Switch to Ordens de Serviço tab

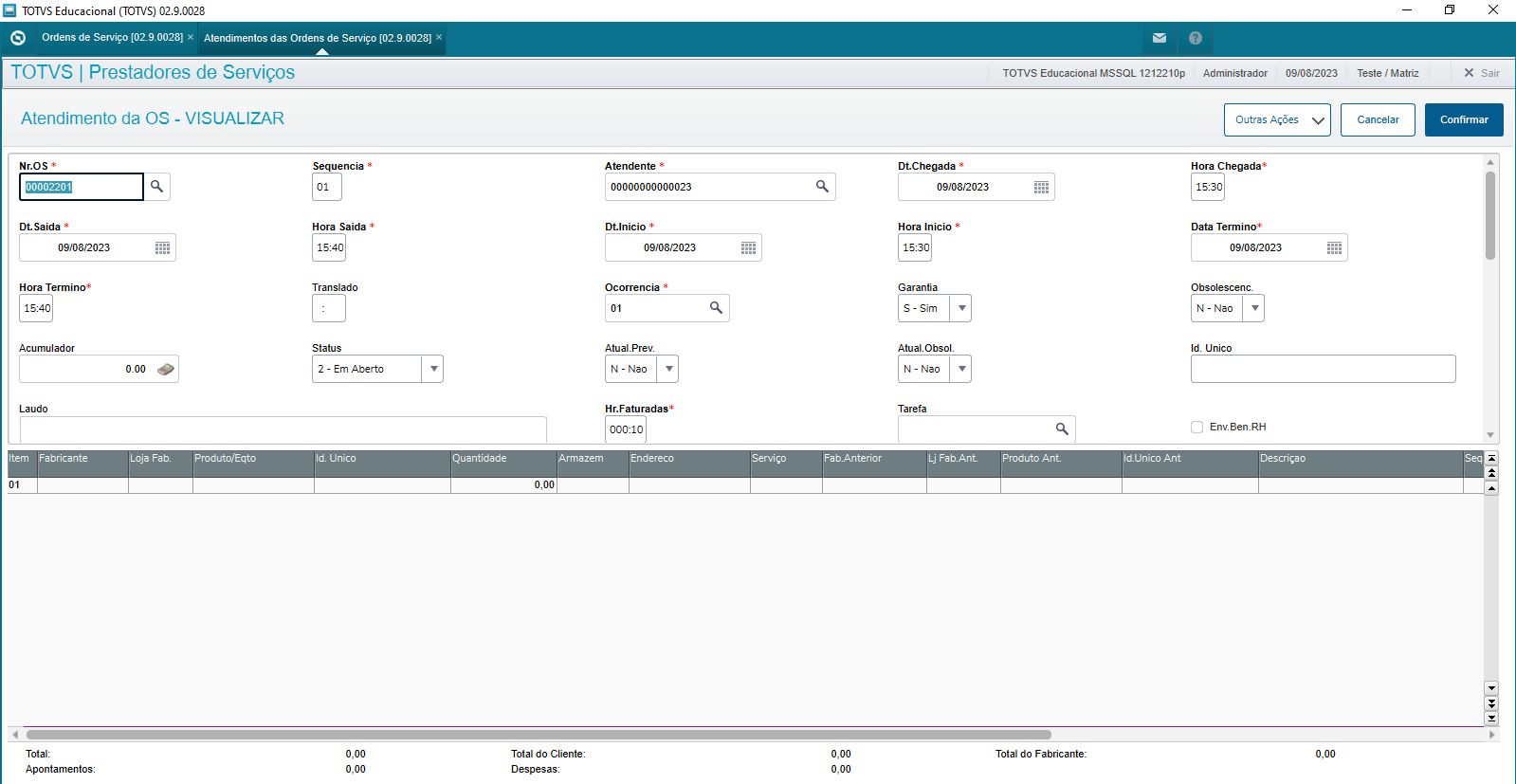112,38
